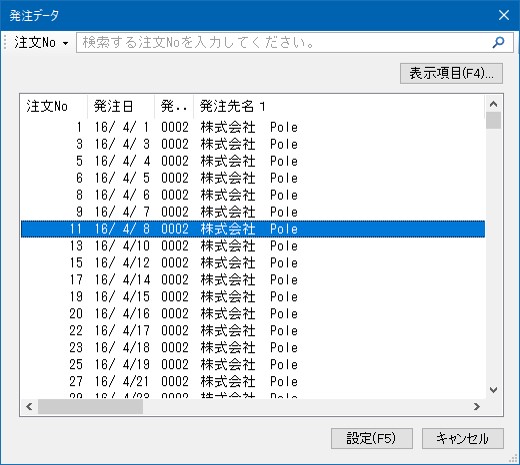Click the order number search field
This screenshot has width=520, height=465.
pyautogui.click(x=283, y=42)
